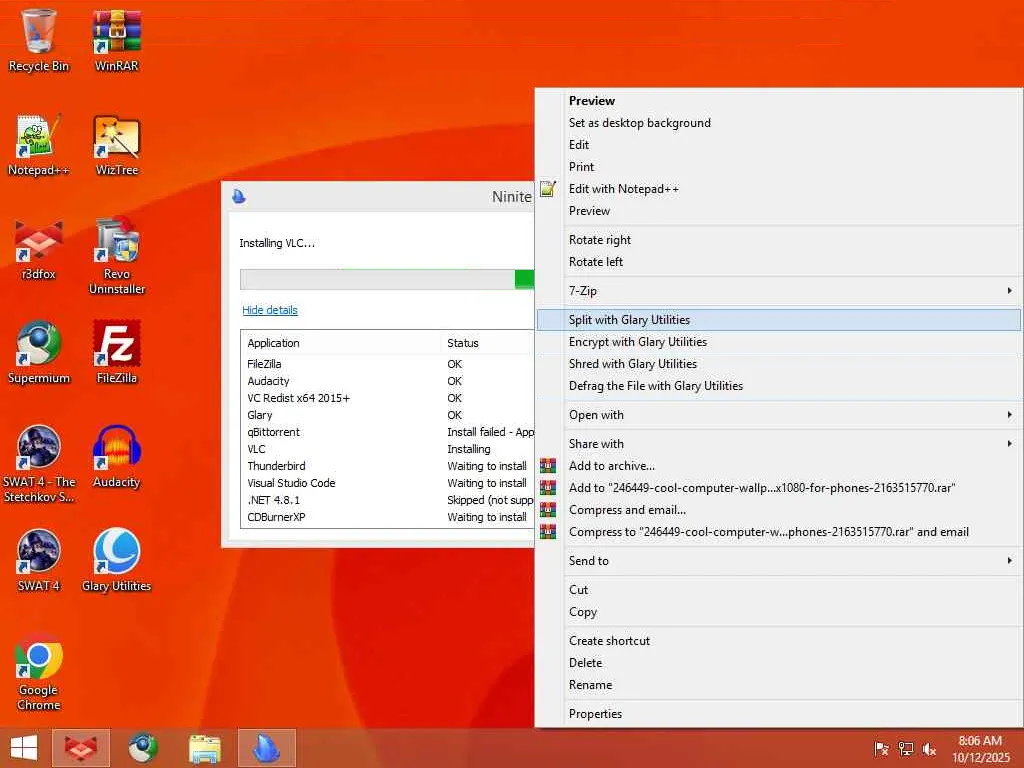This screenshot has height=768, width=1024.
Task: Select the VLC row in Ninite list
Action: pos(388,449)
